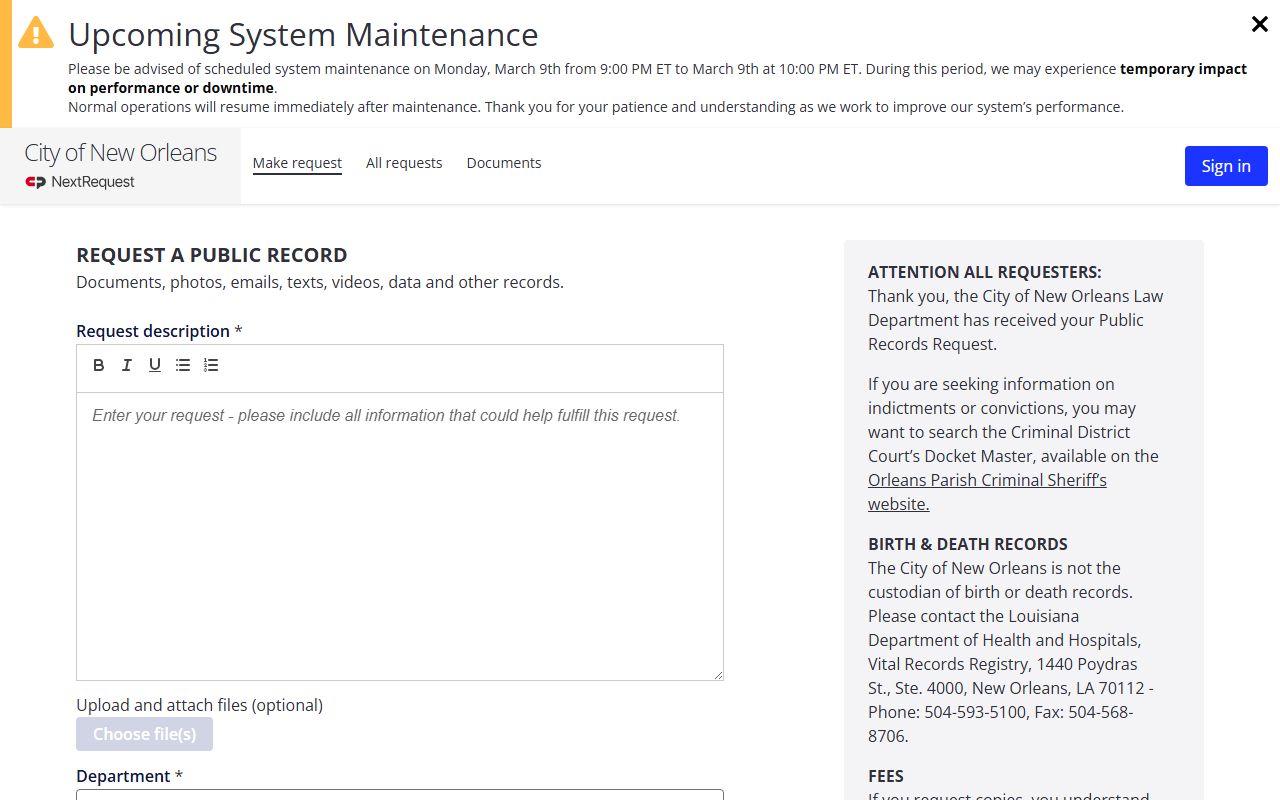Toggle bold formatting in the editor
This screenshot has height=800, width=1280.
click(99, 365)
